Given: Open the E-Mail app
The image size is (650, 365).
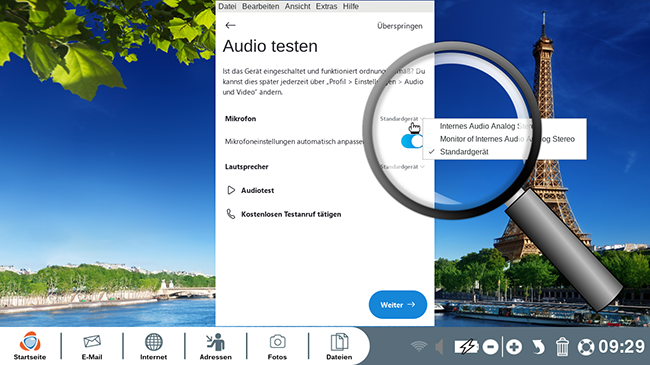Looking at the screenshot, I should click(x=92, y=346).
